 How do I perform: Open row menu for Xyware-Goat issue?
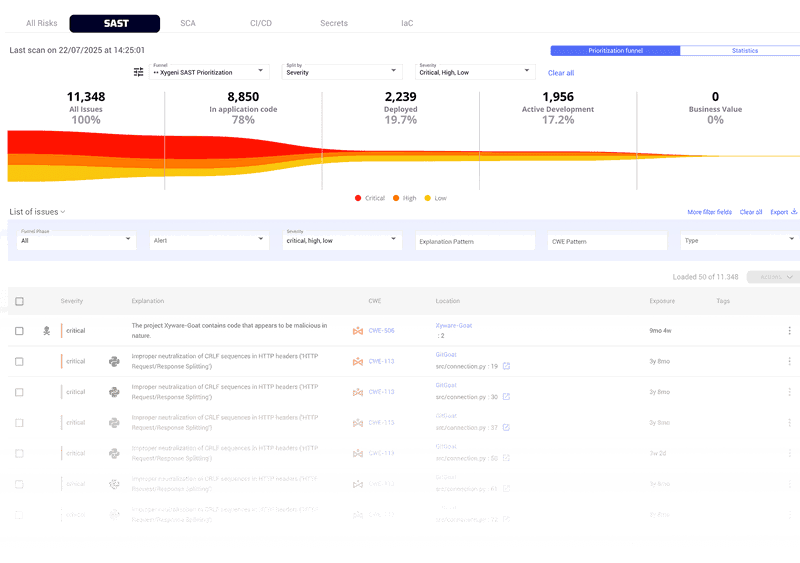click(x=789, y=331)
